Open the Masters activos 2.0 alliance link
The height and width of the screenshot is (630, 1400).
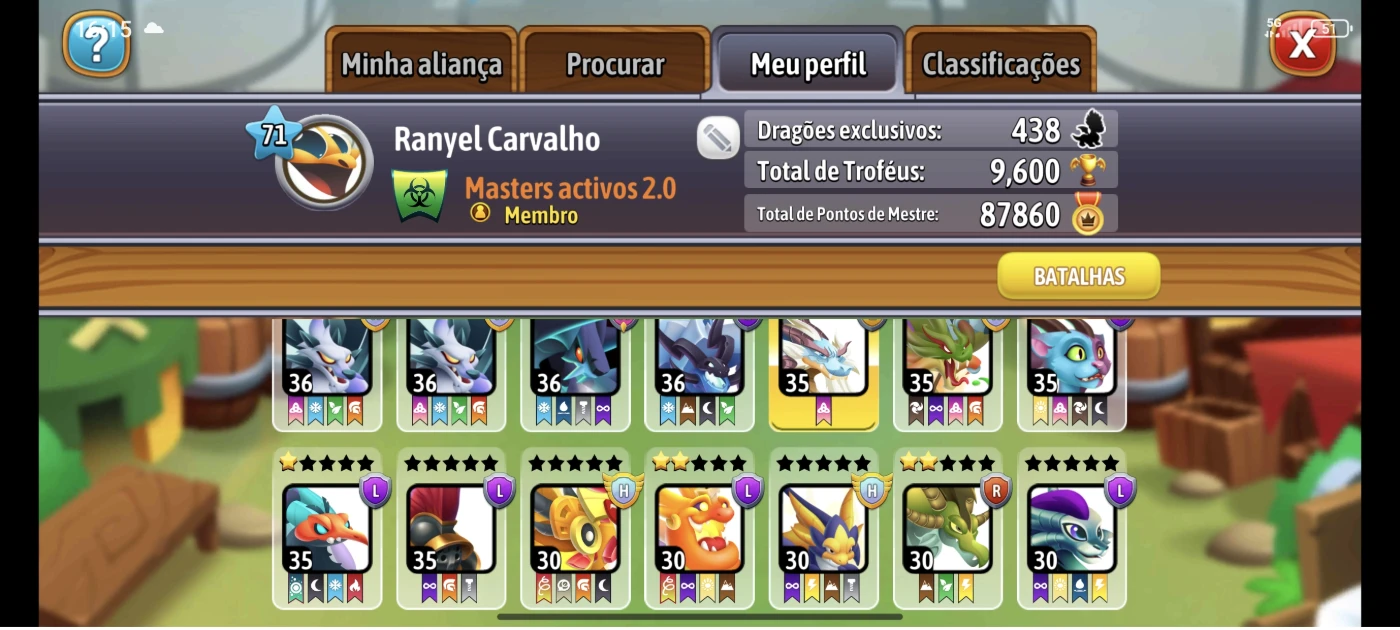(x=570, y=188)
